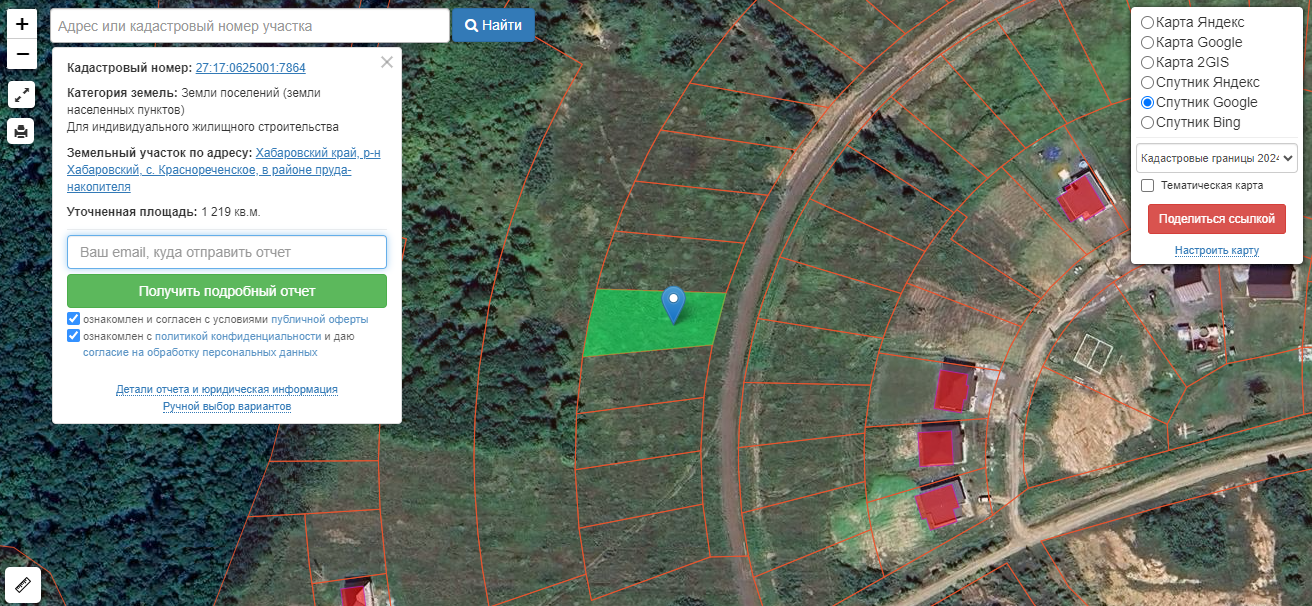The width and height of the screenshot is (1312, 606).
Task: Toggle fullscreen map view icon
Action: click(x=22, y=95)
